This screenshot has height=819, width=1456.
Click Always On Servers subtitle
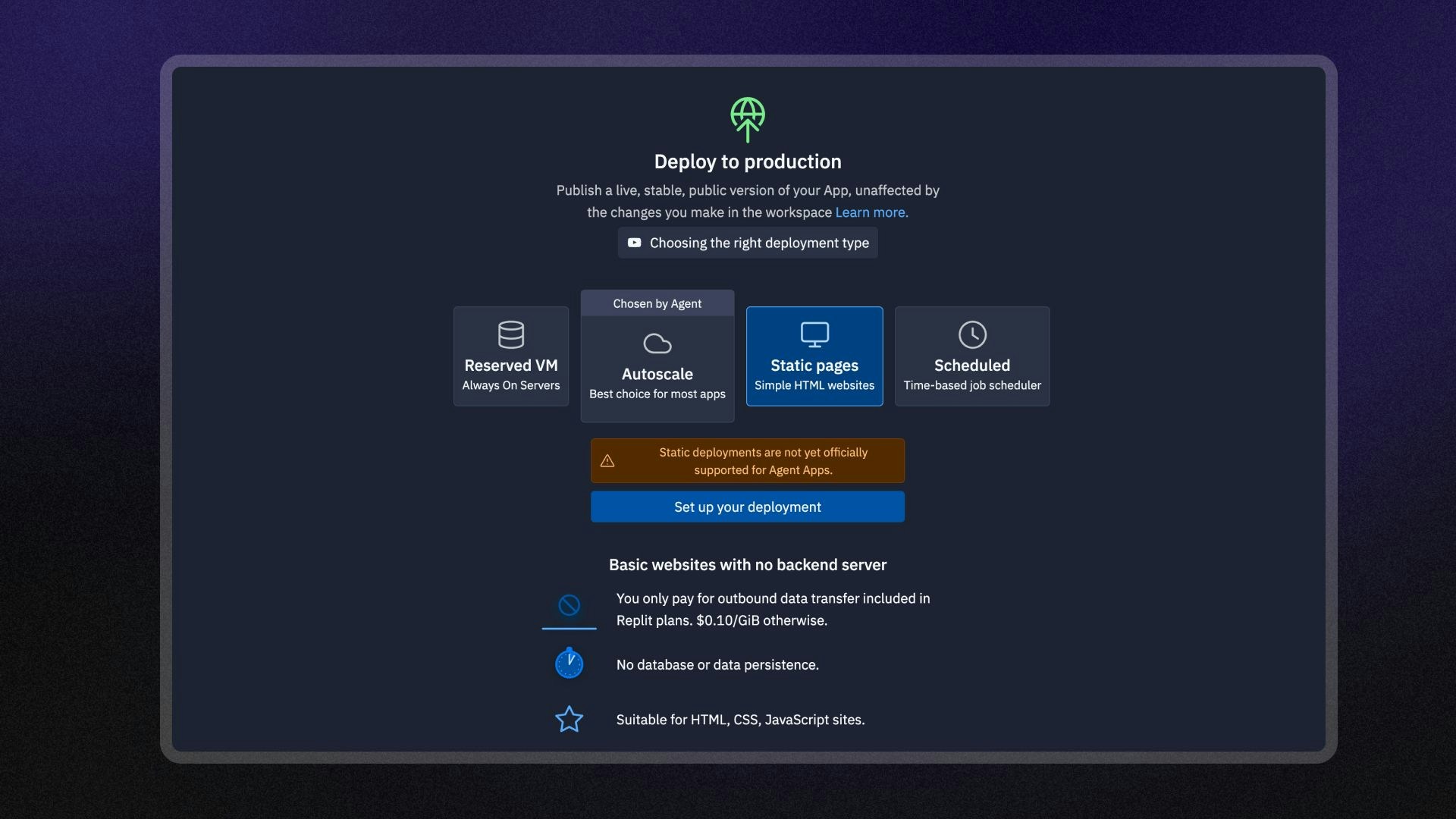[511, 385]
